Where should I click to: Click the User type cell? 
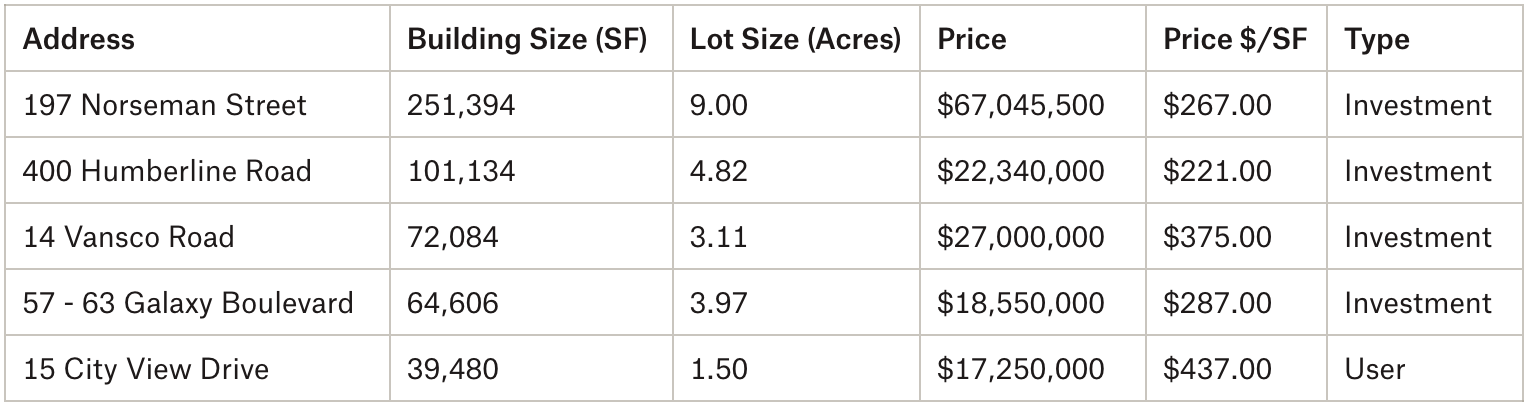tap(1375, 369)
